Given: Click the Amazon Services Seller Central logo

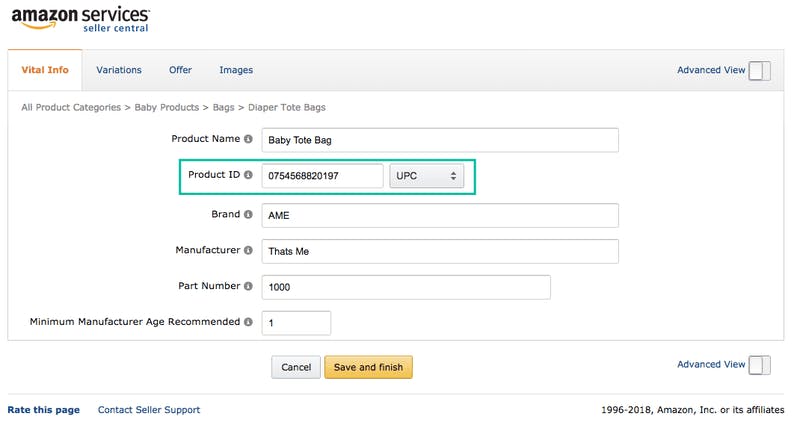Looking at the screenshot, I should (x=81, y=19).
